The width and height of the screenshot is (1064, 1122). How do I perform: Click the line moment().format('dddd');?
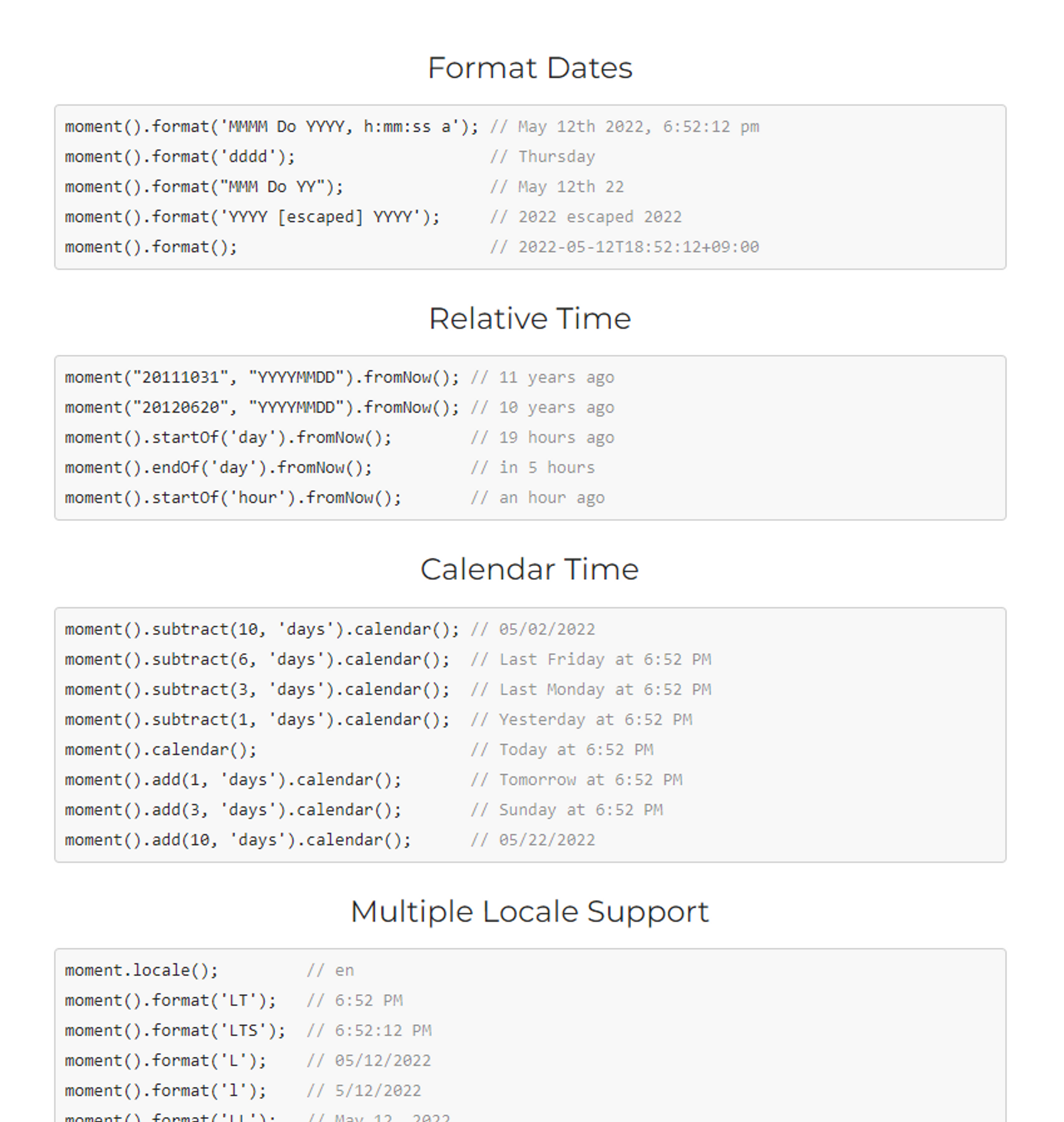pos(180,157)
